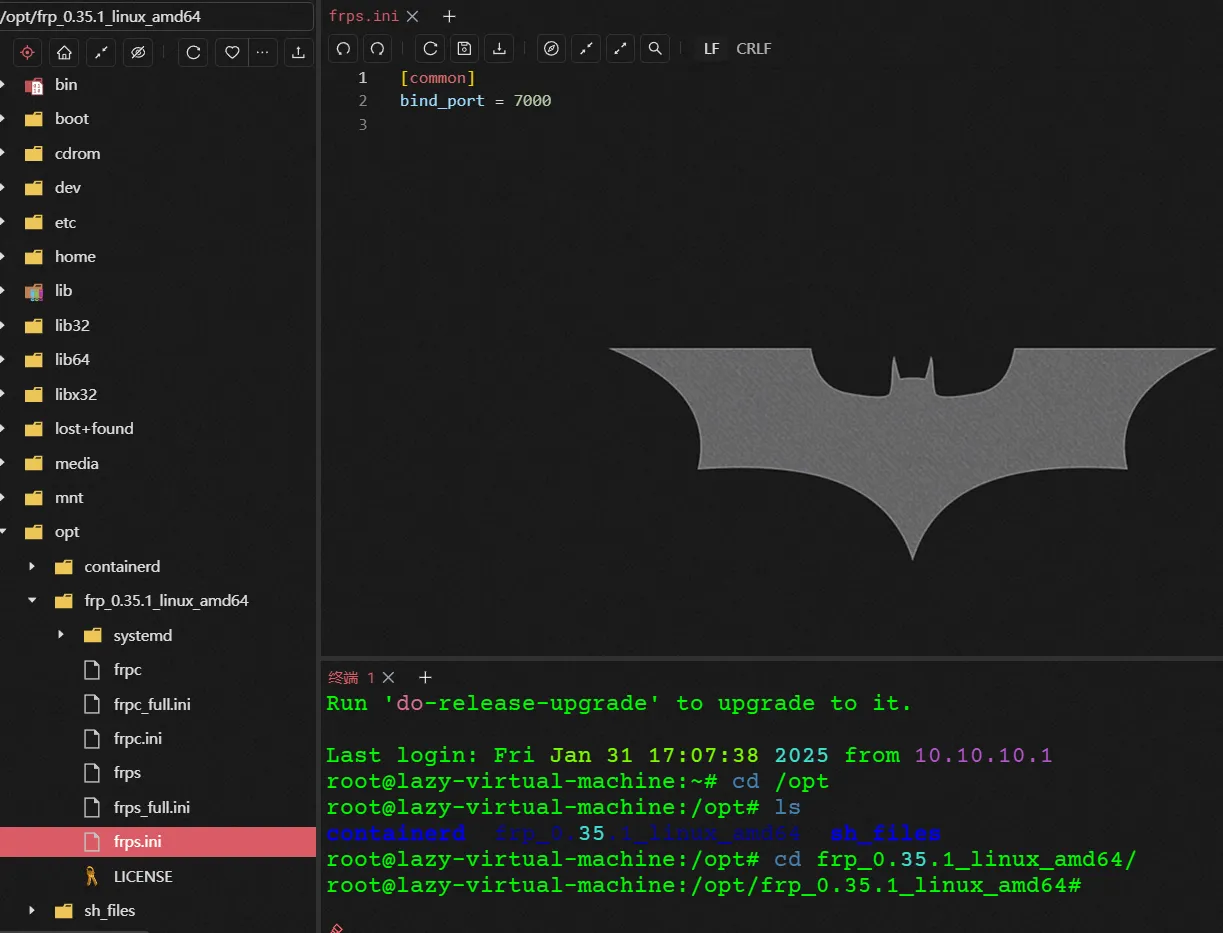Screen dimensions: 1223x933
Task: Click the compass icon in editor toolbar
Action: click(x=552, y=48)
